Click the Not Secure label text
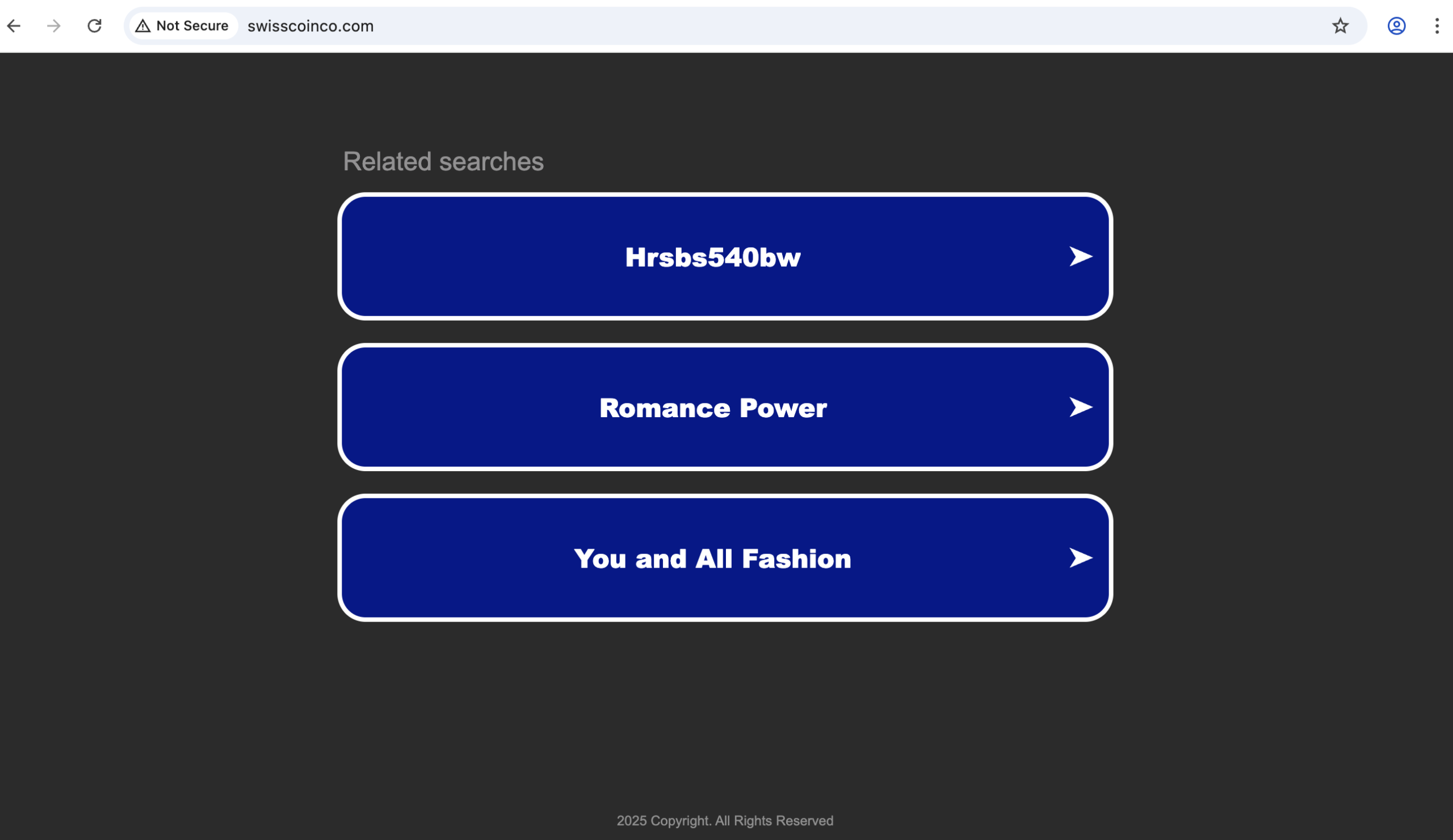This screenshot has height=840, width=1453. tap(192, 26)
